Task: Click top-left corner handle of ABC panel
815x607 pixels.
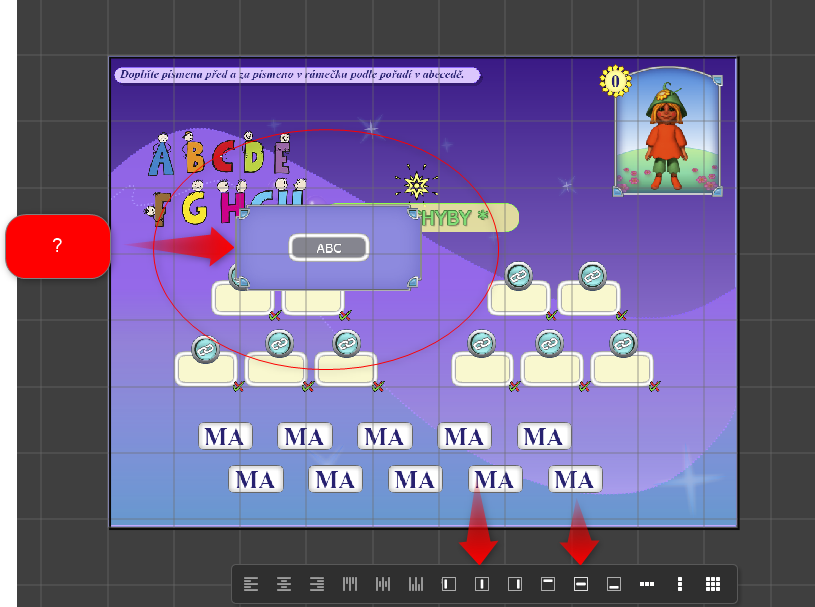Action: click(243, 213)
